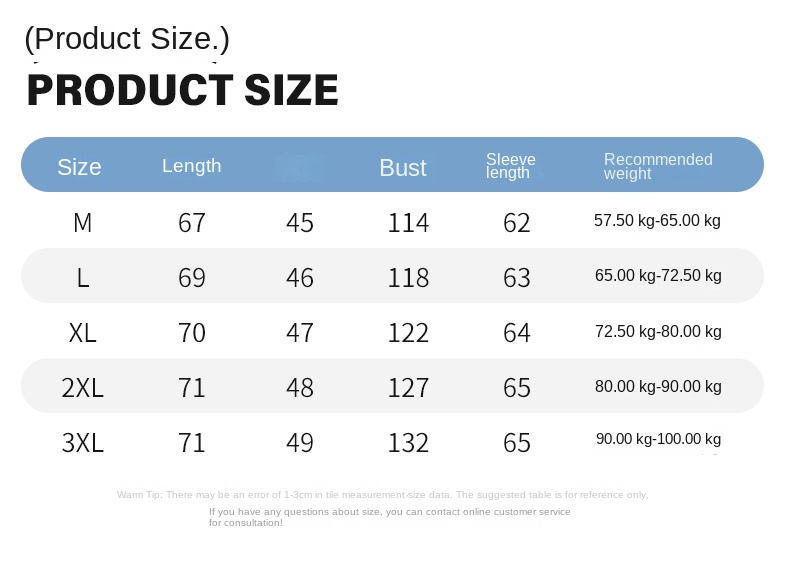Image resolution: width=790 pixels, height=576 pixels.
Task: Click the Warm Tip measurement note
Action: point(382,495)
